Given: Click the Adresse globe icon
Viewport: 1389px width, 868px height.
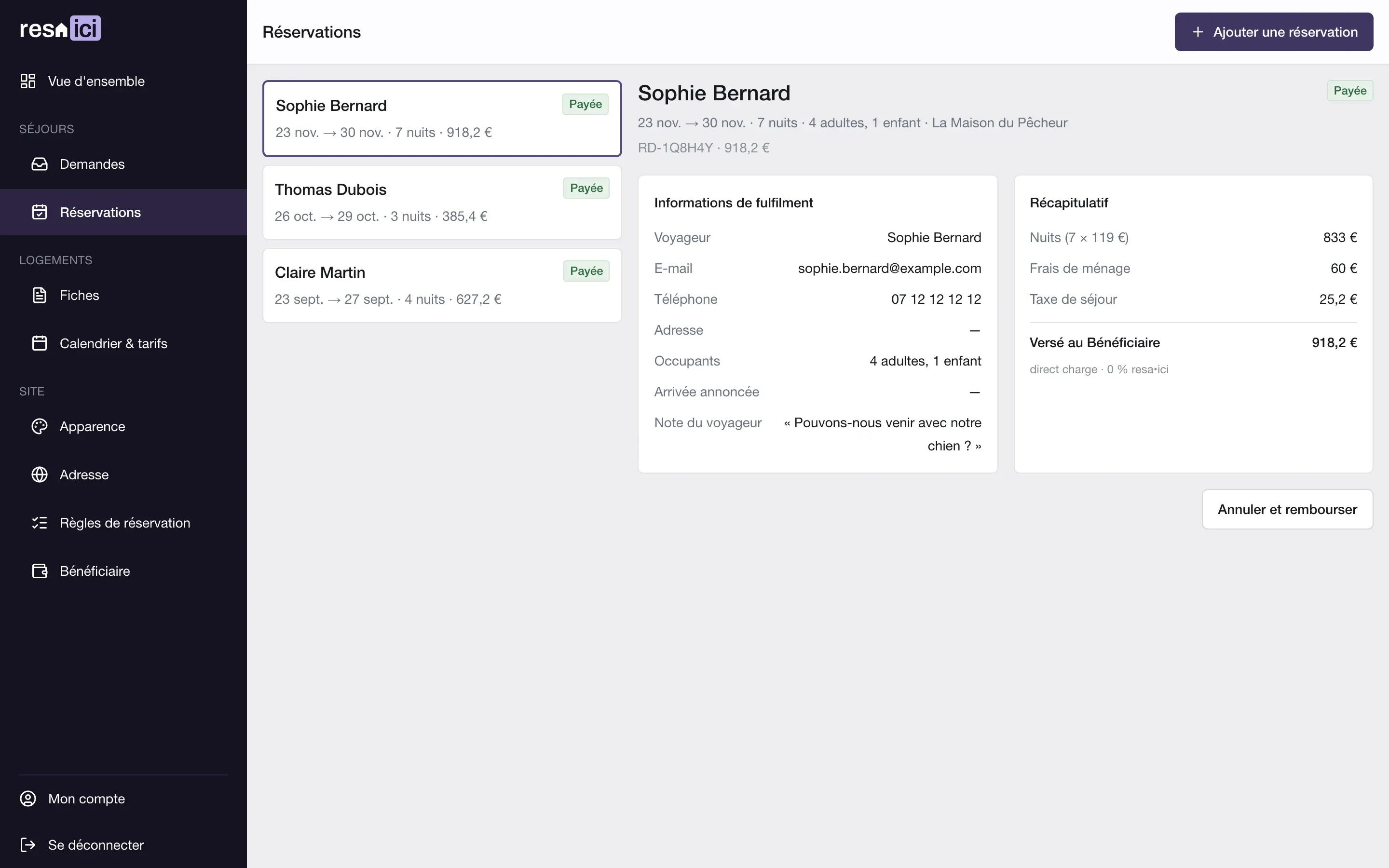Looking at the screenshot, I should pos(40,475).
